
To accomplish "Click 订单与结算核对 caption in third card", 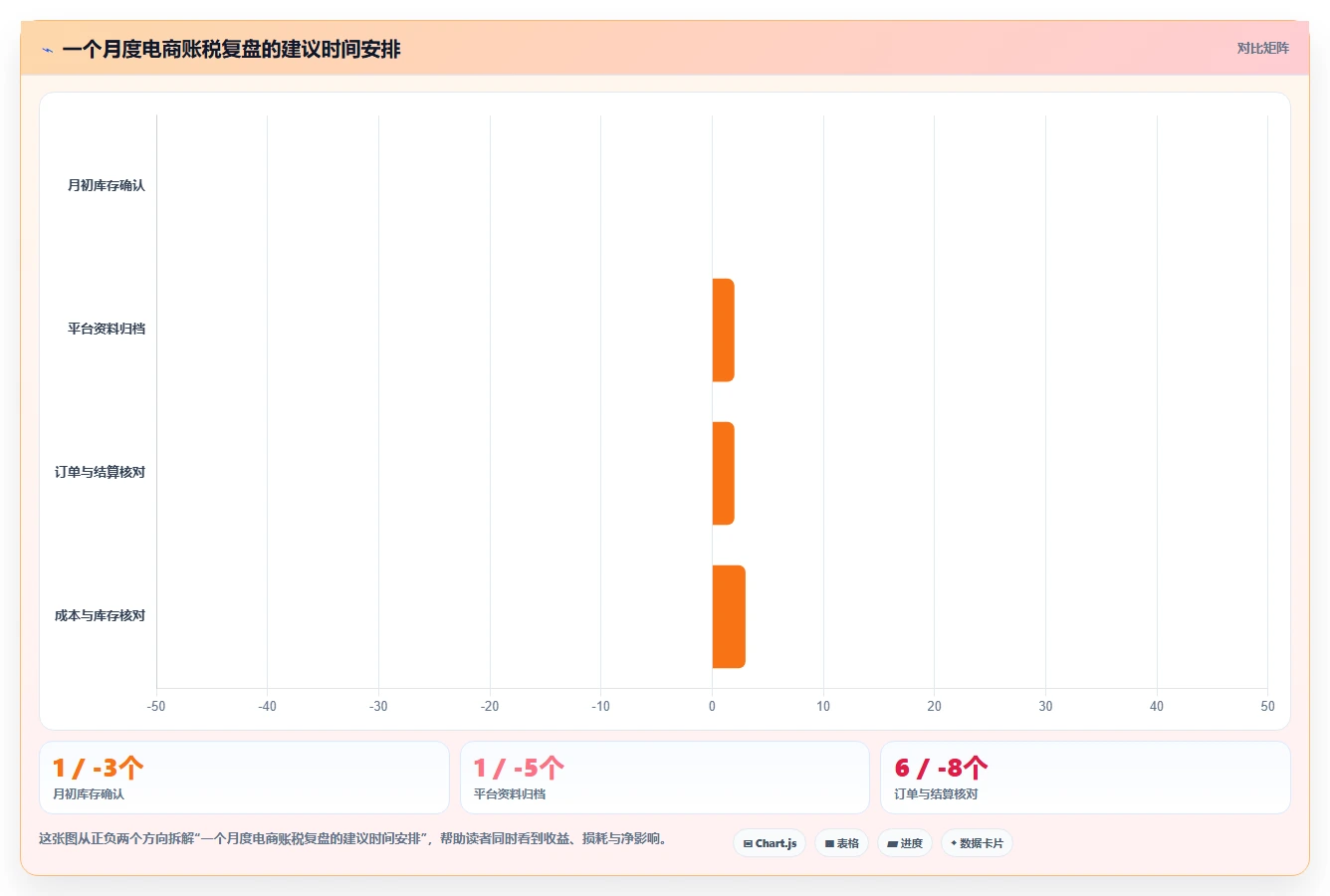I will (936, 794).
